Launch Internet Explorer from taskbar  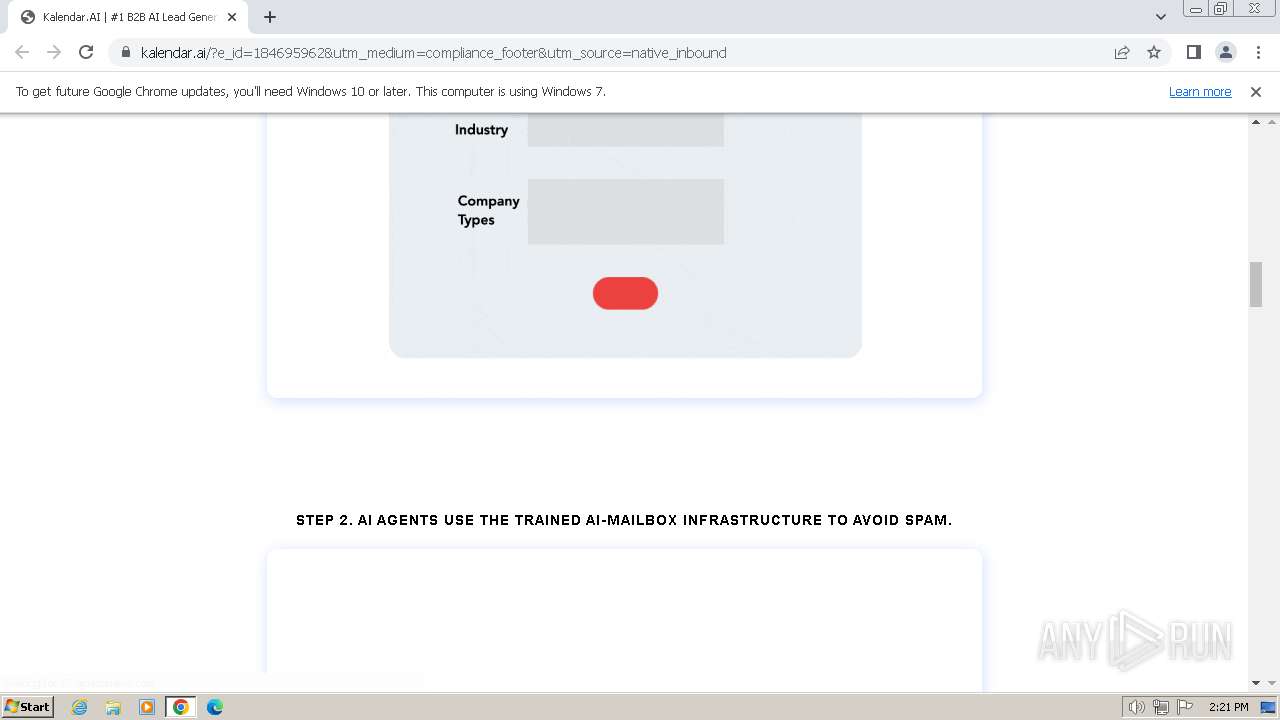80,707
